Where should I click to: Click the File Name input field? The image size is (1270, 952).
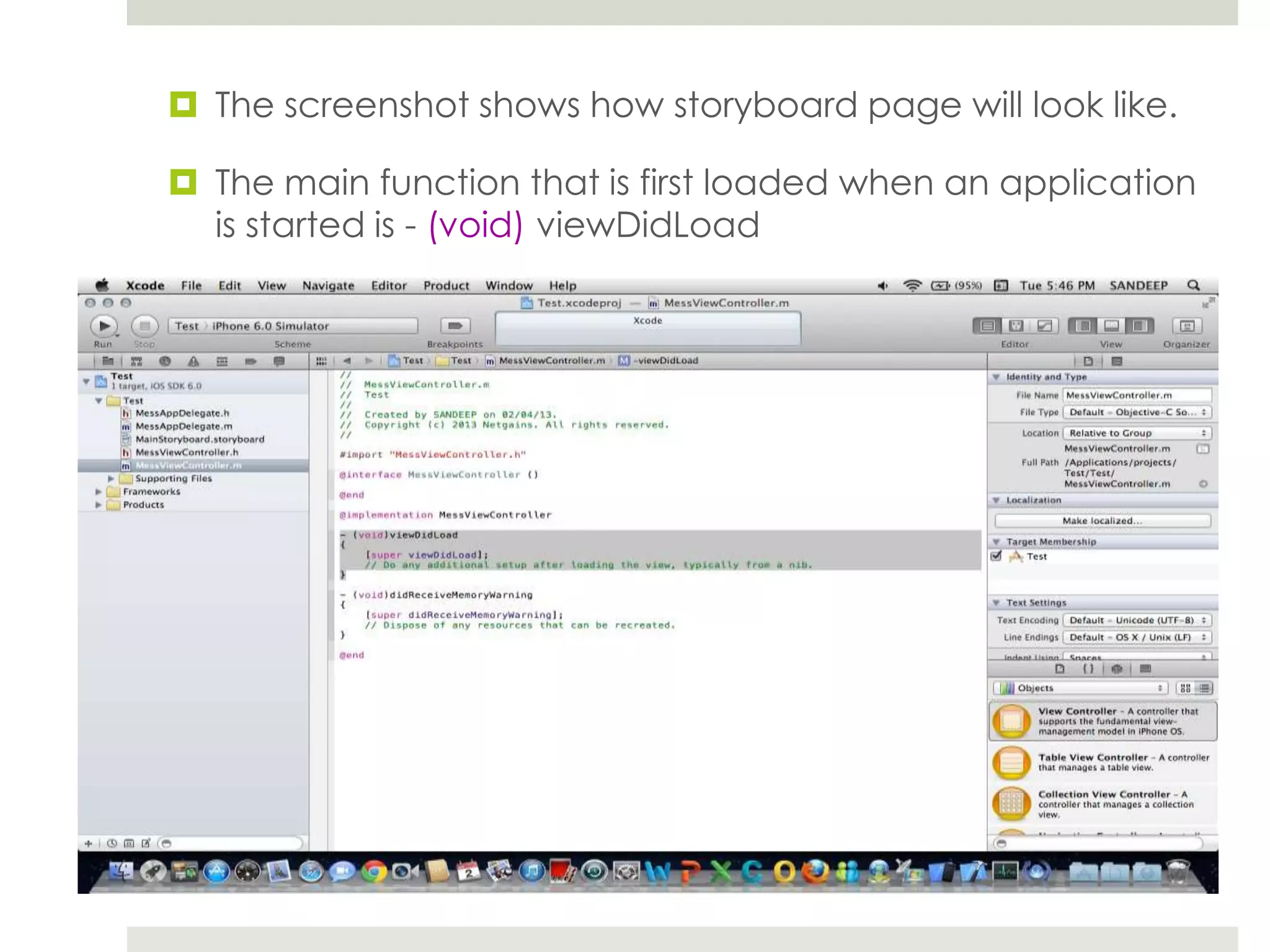click(1137, 395)
